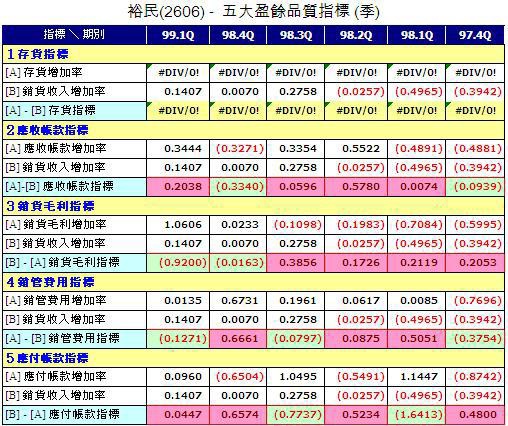Screen dimensions: 508x426
Task: Click the title 裕民(2606) - 五大盈餘品質指標 (季)
Action: 253,12
